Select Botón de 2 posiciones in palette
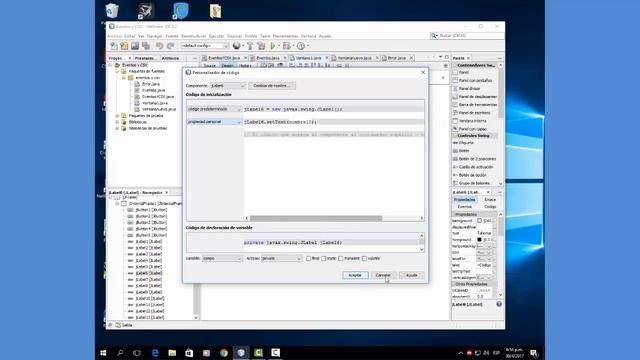 [x=474, y=159]
